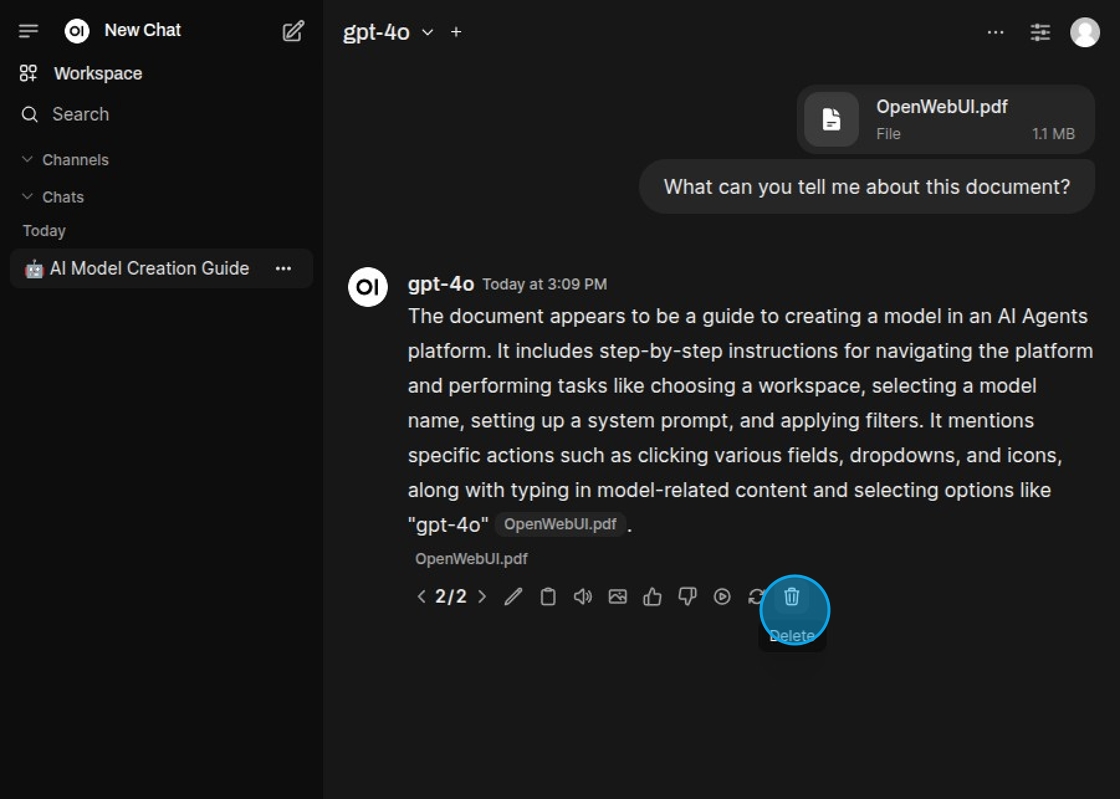Copy the response with the clipboard icon
The width and height of the screenshot is (1120, 799).
[548, 597]
